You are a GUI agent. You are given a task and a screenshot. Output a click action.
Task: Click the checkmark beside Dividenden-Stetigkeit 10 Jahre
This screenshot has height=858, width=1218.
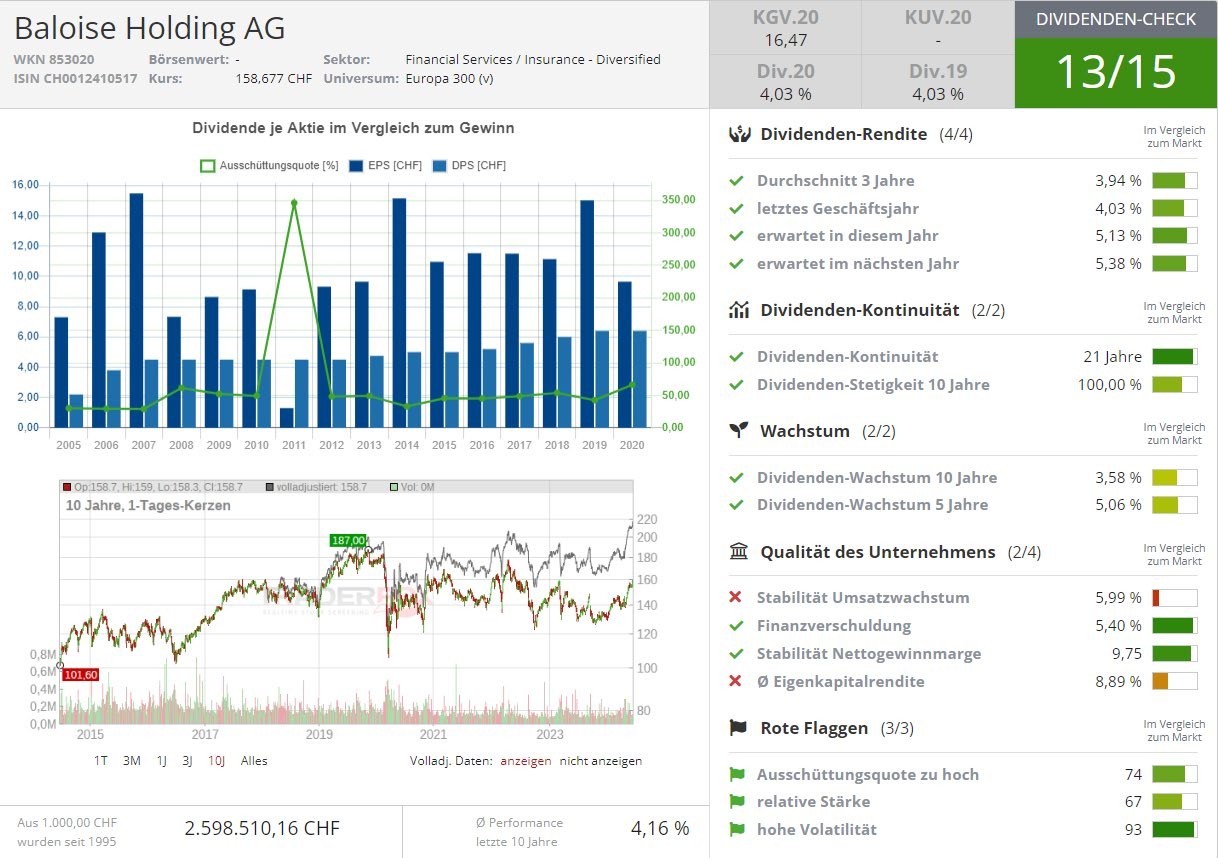point(736,385)
